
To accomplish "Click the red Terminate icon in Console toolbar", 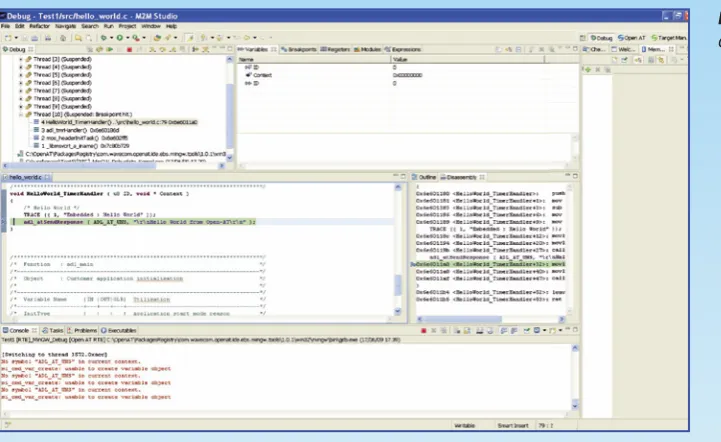I will (x=423, y=331).
